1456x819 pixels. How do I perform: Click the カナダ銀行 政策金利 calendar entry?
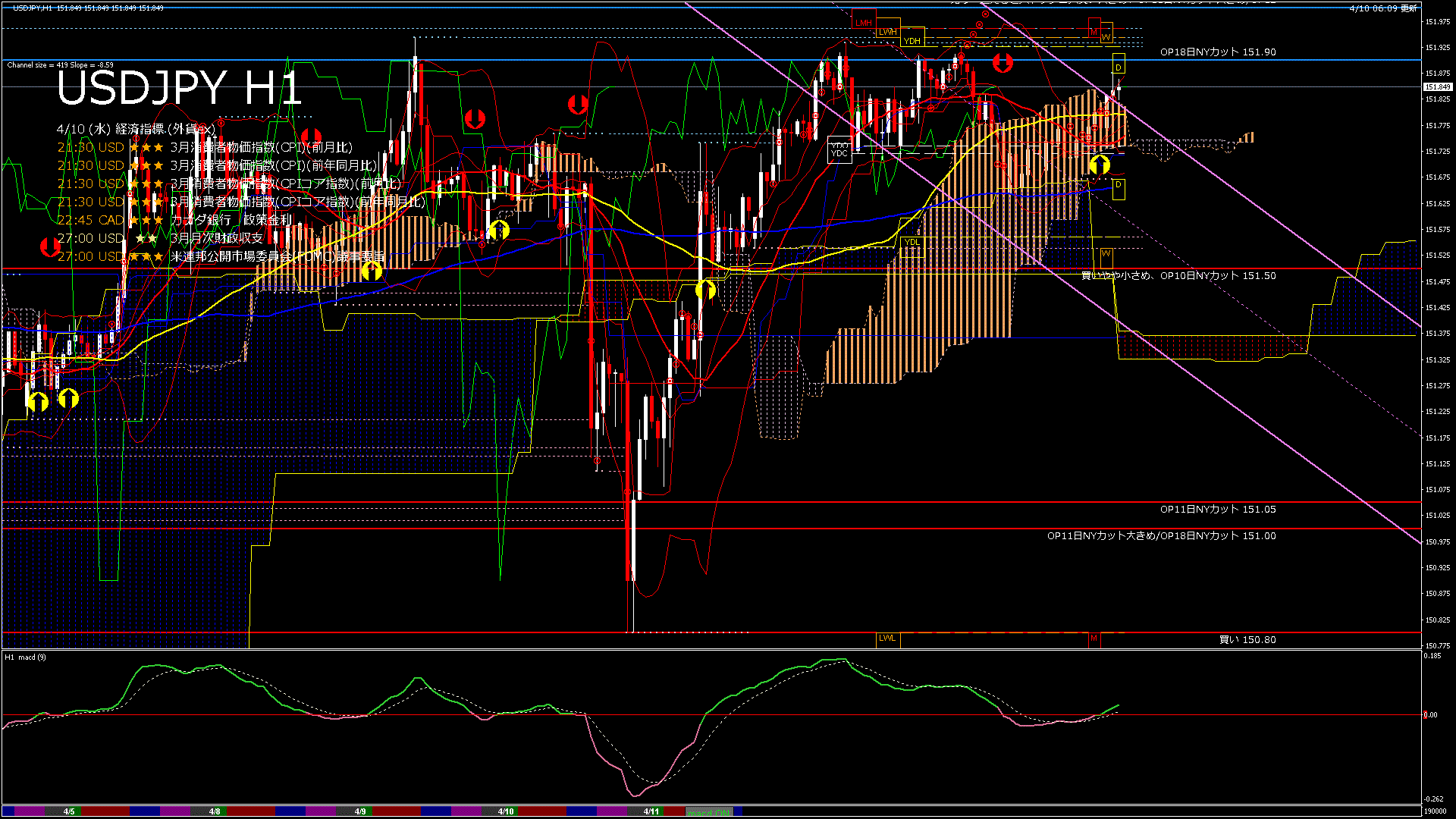[x=231, y=220]
